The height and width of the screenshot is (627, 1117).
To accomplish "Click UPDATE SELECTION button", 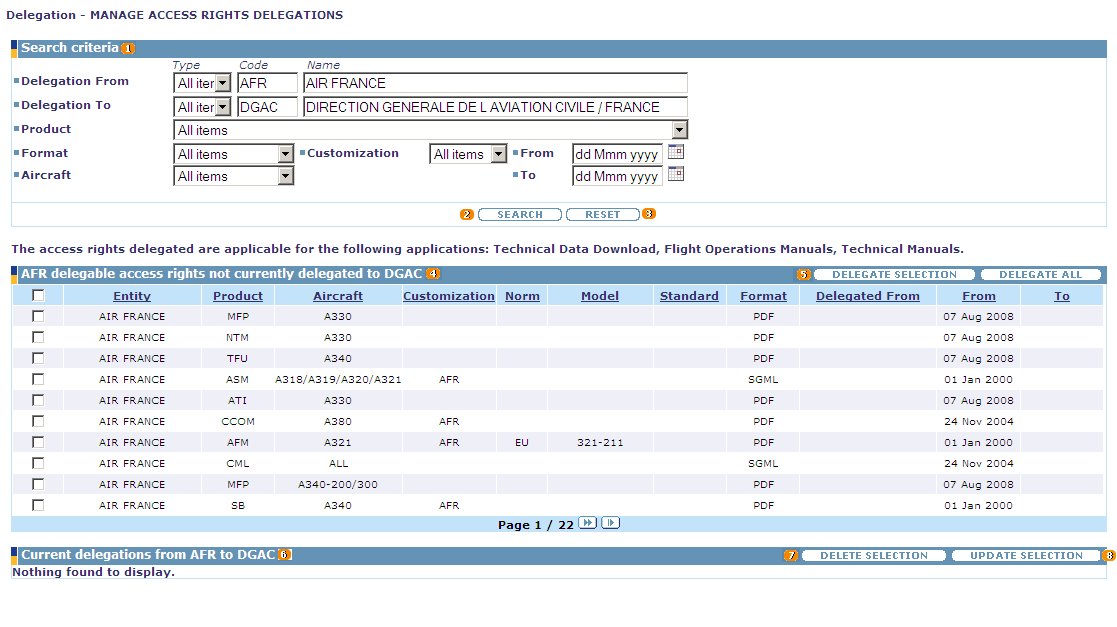I will [1026, 555].
